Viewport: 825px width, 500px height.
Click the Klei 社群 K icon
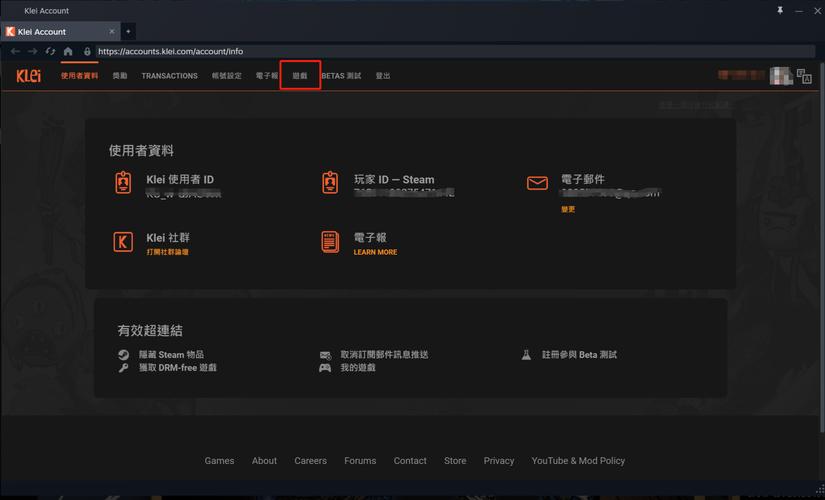[x=123, y=242]
